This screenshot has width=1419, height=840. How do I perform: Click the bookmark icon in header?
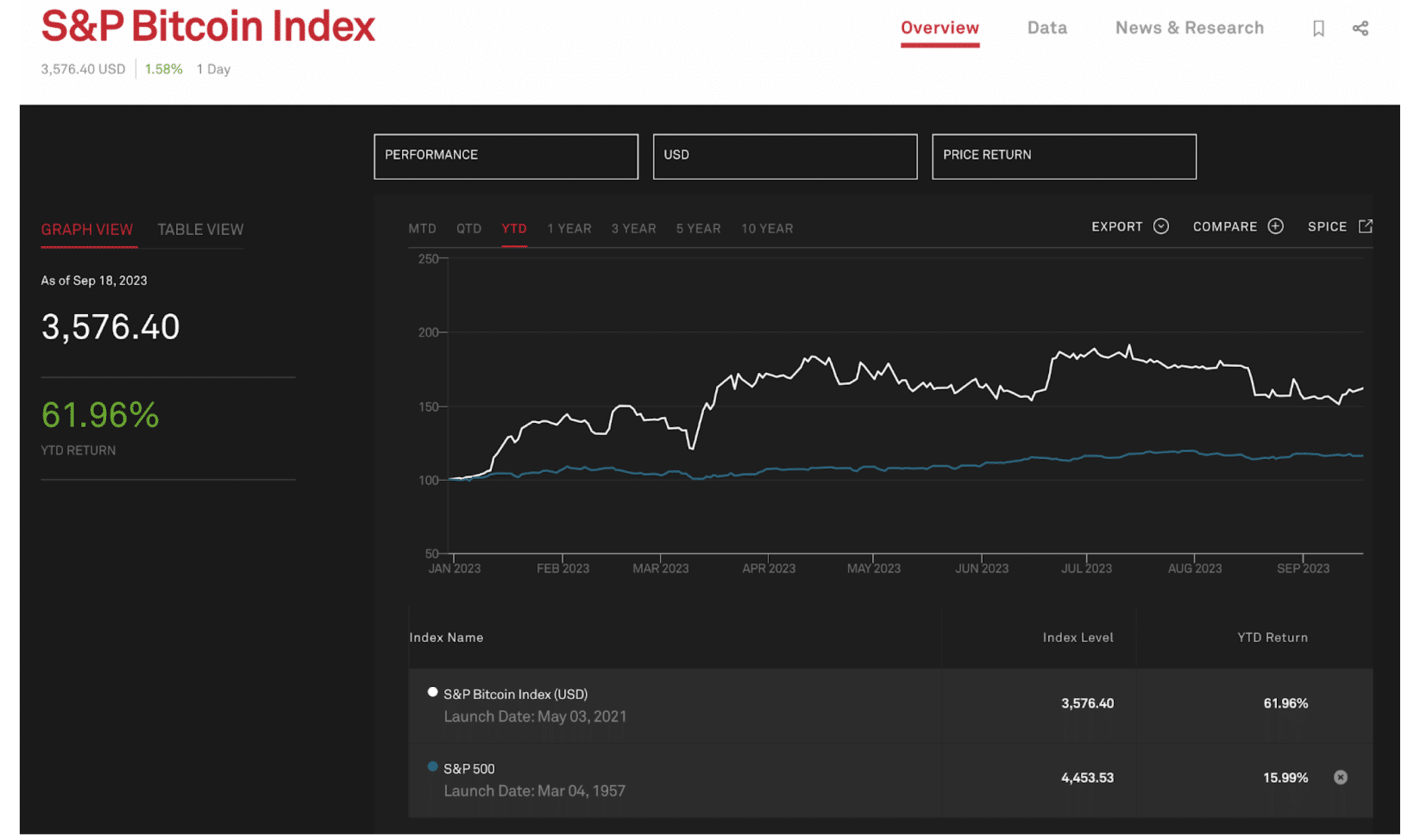point(1318,28)
